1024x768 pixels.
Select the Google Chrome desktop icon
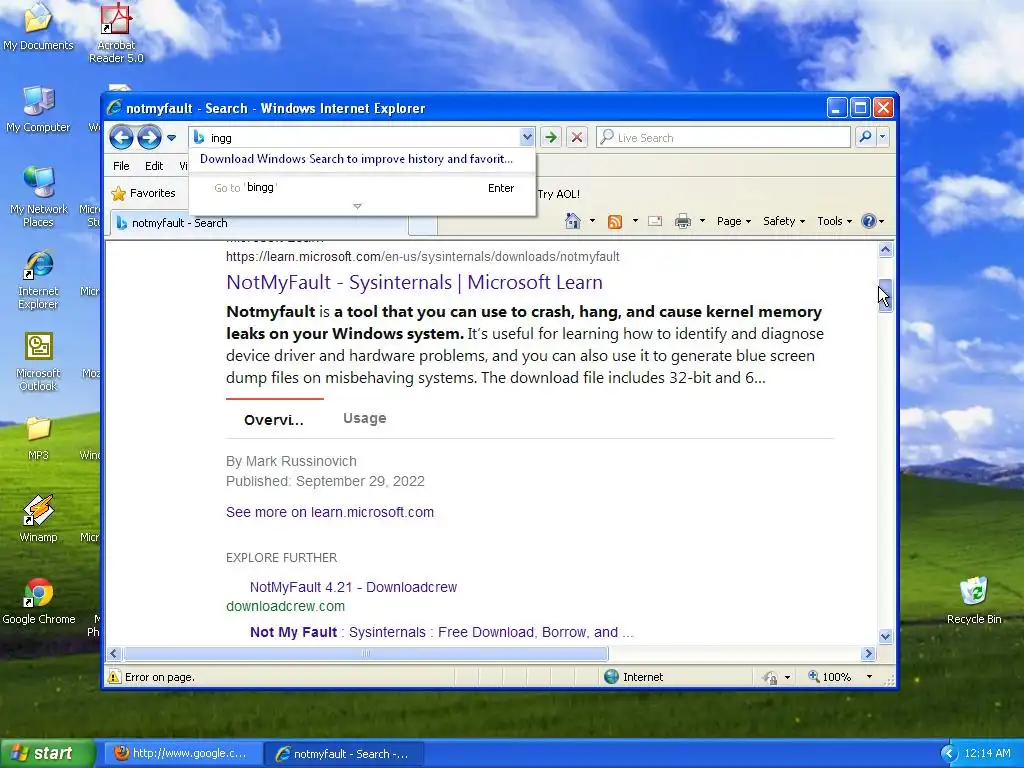pos(39,601)
